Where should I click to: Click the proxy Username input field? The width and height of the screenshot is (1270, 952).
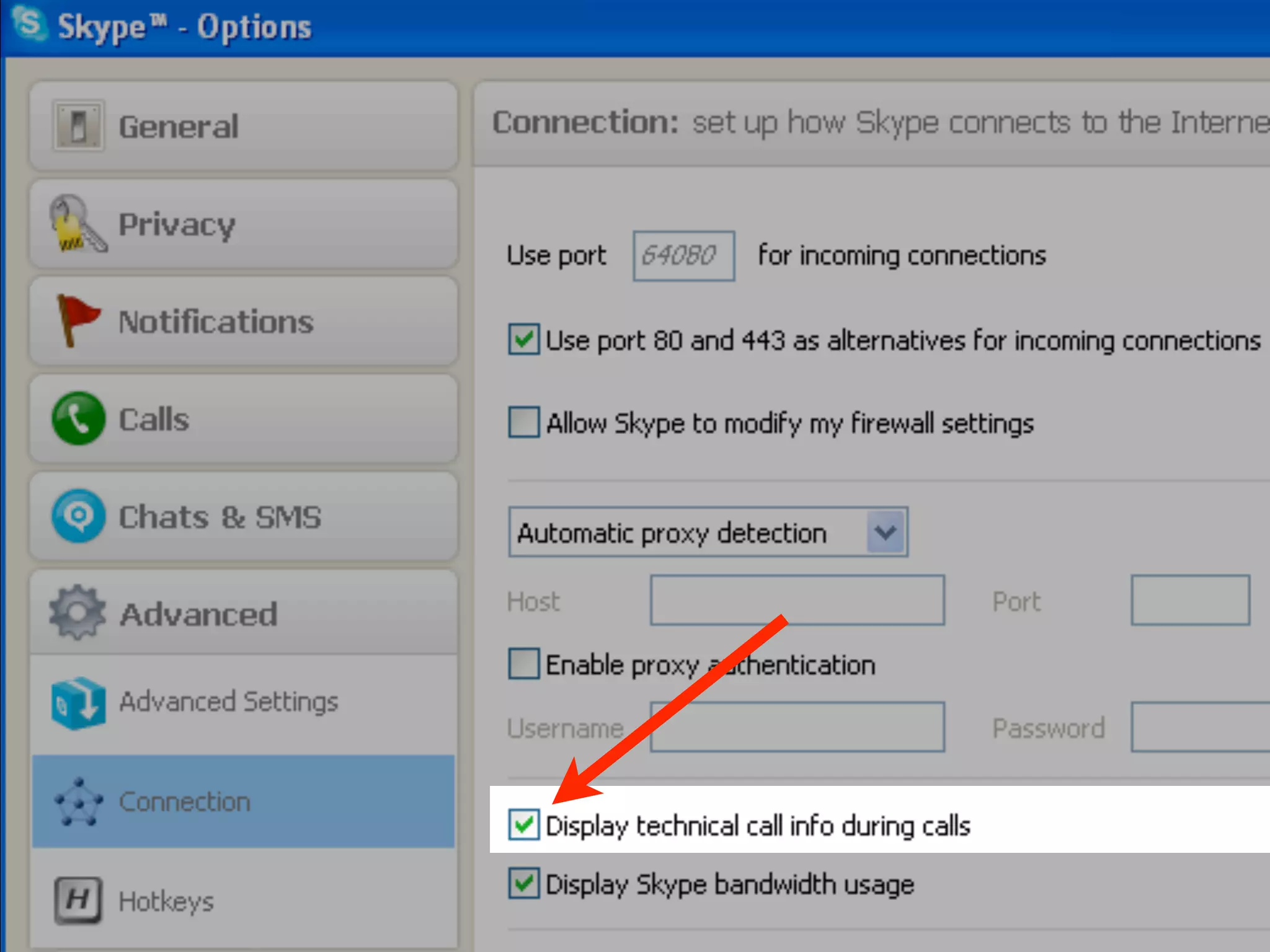(x=797, y=727)
